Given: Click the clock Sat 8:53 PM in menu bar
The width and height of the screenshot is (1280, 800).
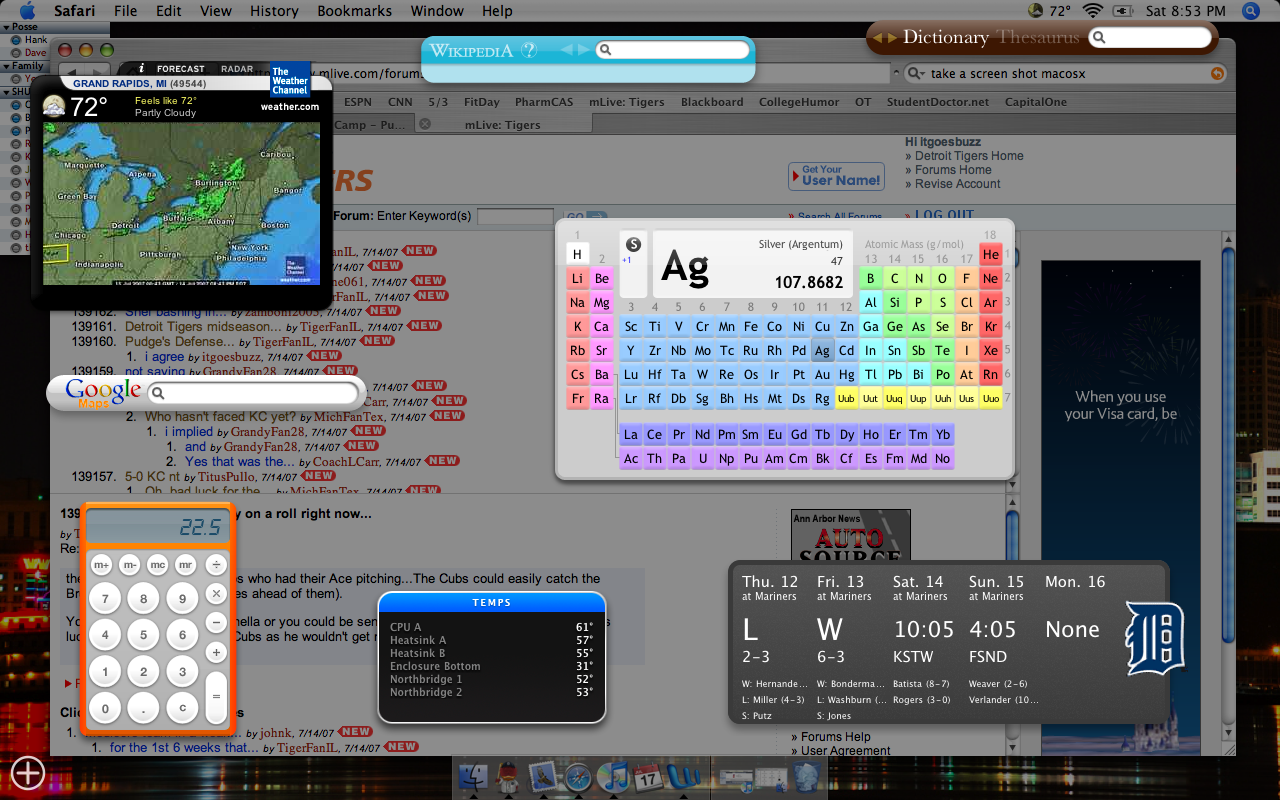Looking at the screenshot, I should tap(1185, 11).
